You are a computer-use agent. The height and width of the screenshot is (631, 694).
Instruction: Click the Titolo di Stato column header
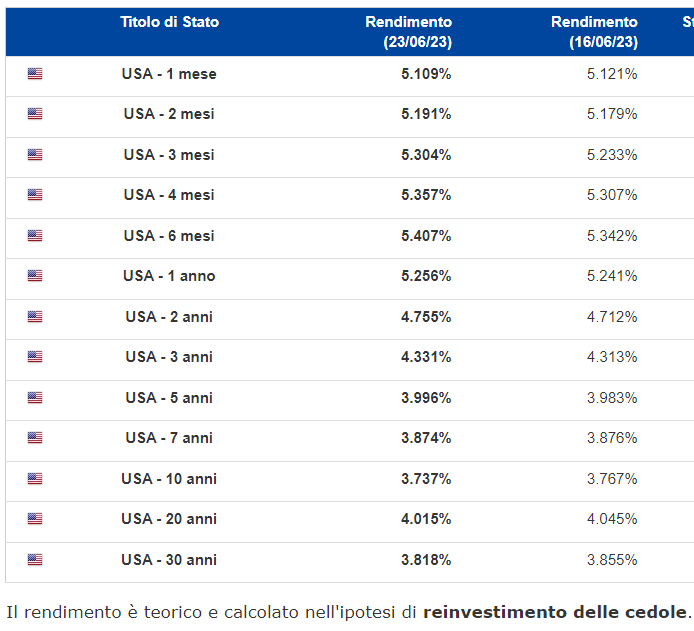pos(169,22)
